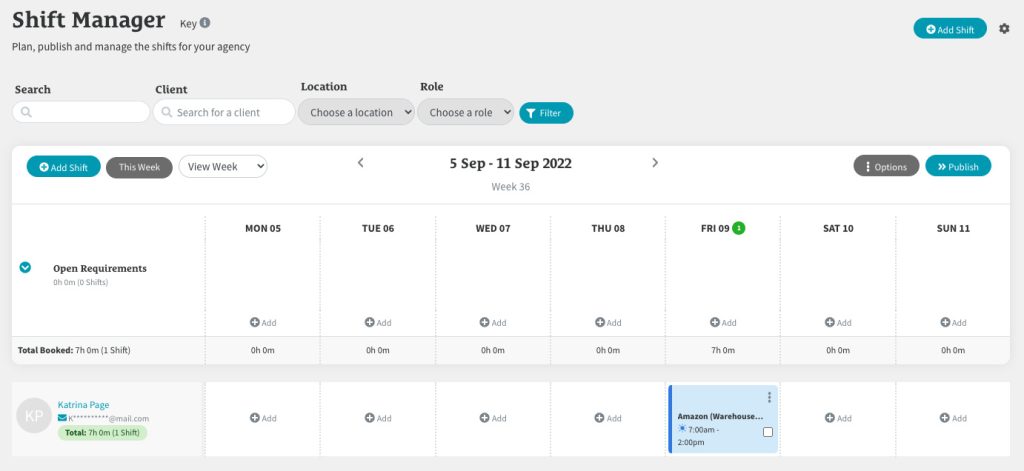This screenshot has height=471, width=1024.
Task: Open the Choose a location dropdown
Action: [x=356, y=112]
